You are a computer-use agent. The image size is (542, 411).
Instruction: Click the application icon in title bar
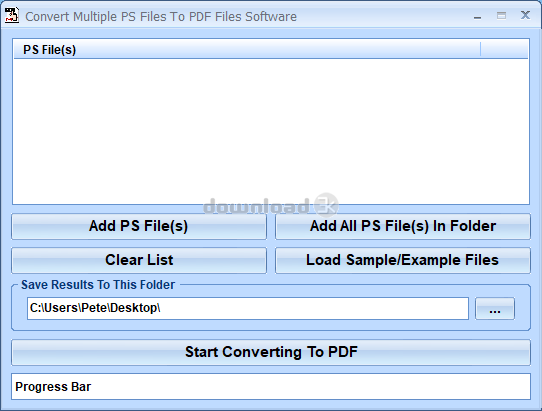point(11,16)
